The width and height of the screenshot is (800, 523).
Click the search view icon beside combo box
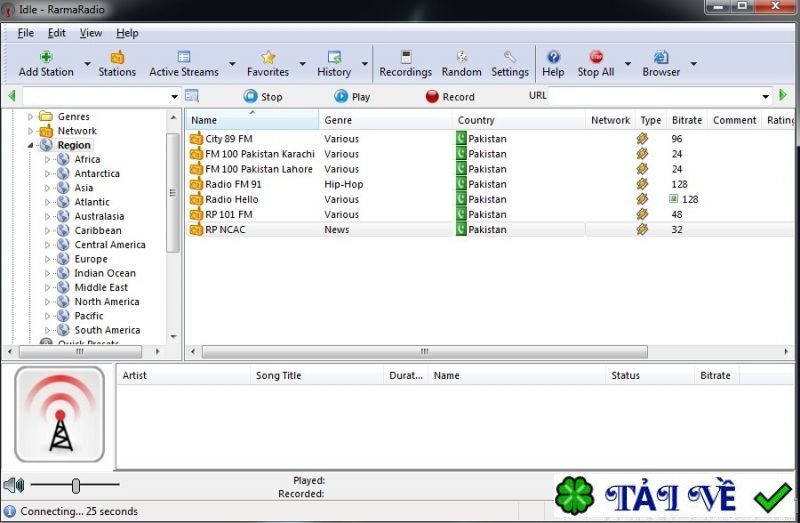point(191,95)
